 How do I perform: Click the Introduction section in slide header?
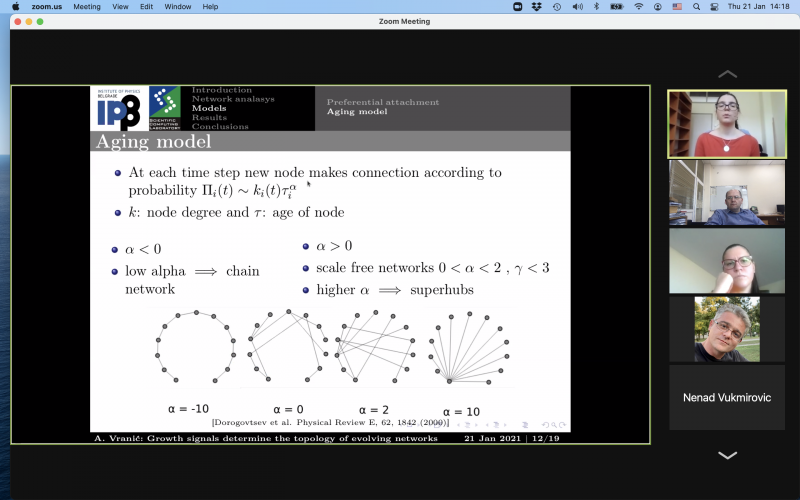(221, 90)
